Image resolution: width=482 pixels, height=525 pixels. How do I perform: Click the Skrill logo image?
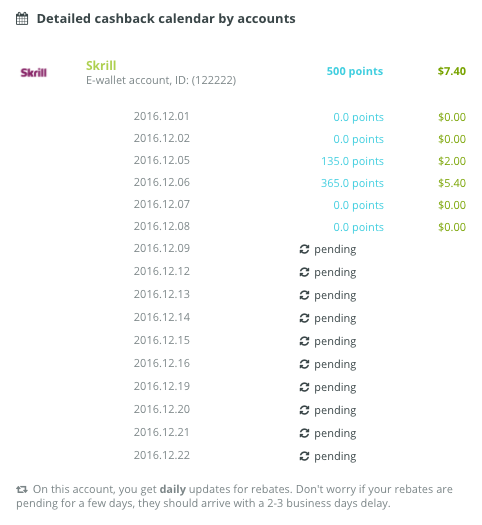tap(33, 73)
